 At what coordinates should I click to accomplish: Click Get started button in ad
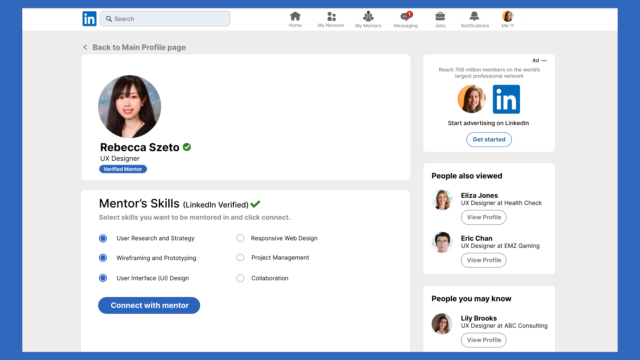pos(489,140)
